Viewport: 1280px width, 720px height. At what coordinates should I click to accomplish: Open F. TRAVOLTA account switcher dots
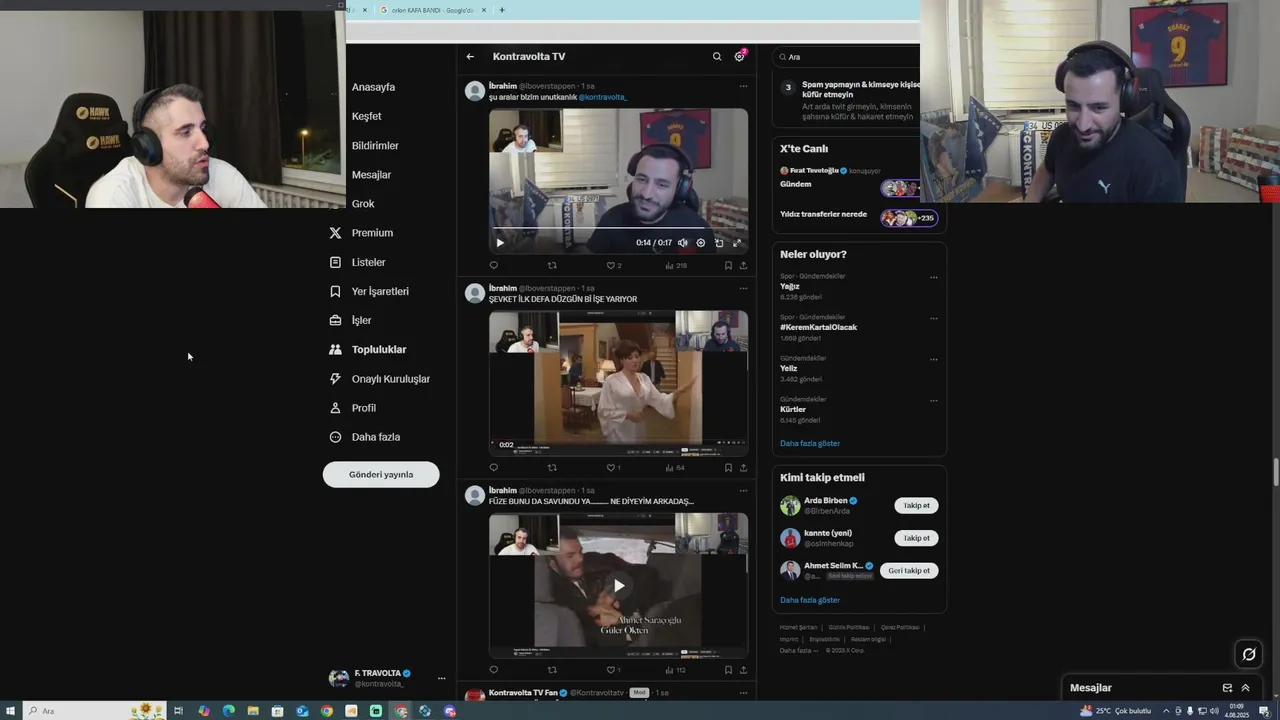tap(441, 678)
